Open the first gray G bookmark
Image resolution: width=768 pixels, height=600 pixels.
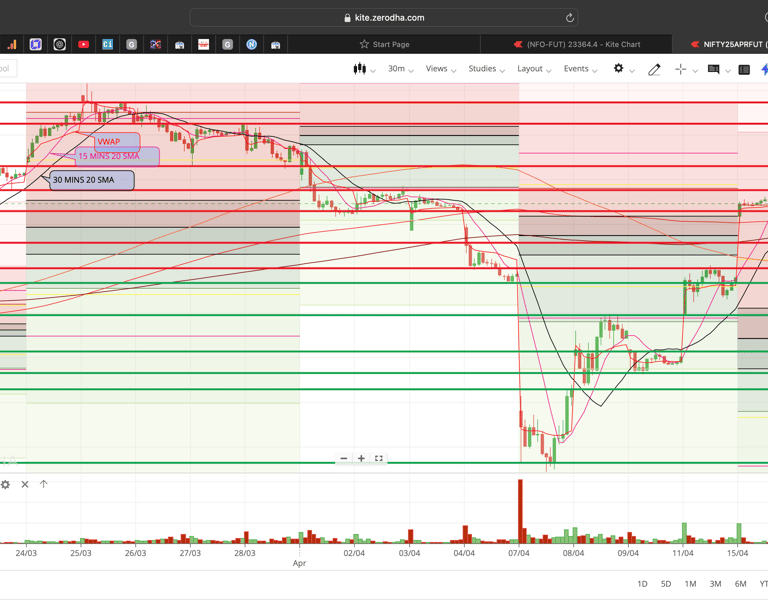(x=131, y=45)
